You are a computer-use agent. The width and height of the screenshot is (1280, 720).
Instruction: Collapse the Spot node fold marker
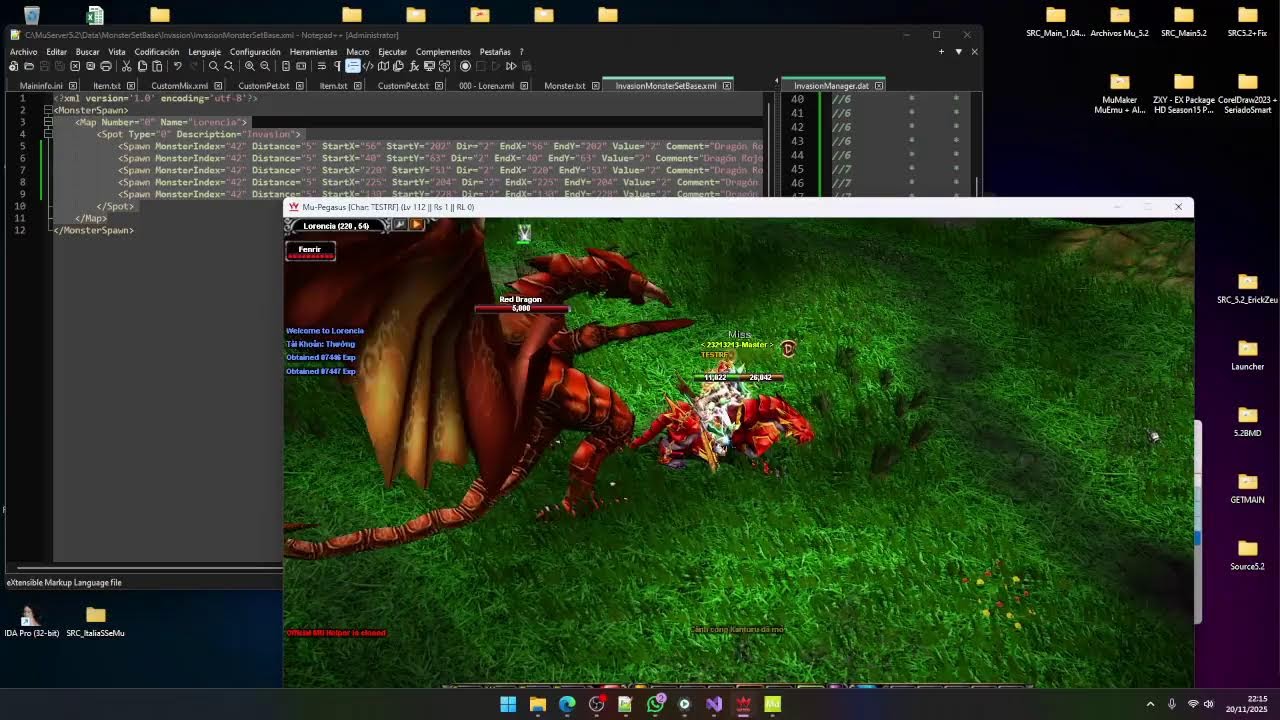pos(47,134)
